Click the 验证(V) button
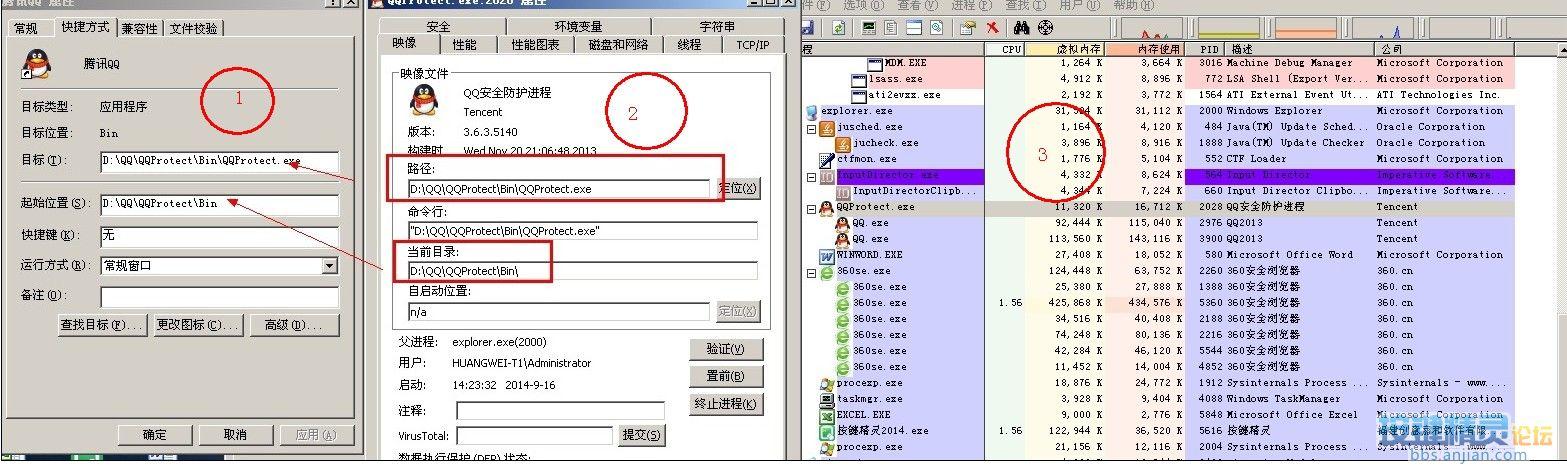 (x=725, y=349)
